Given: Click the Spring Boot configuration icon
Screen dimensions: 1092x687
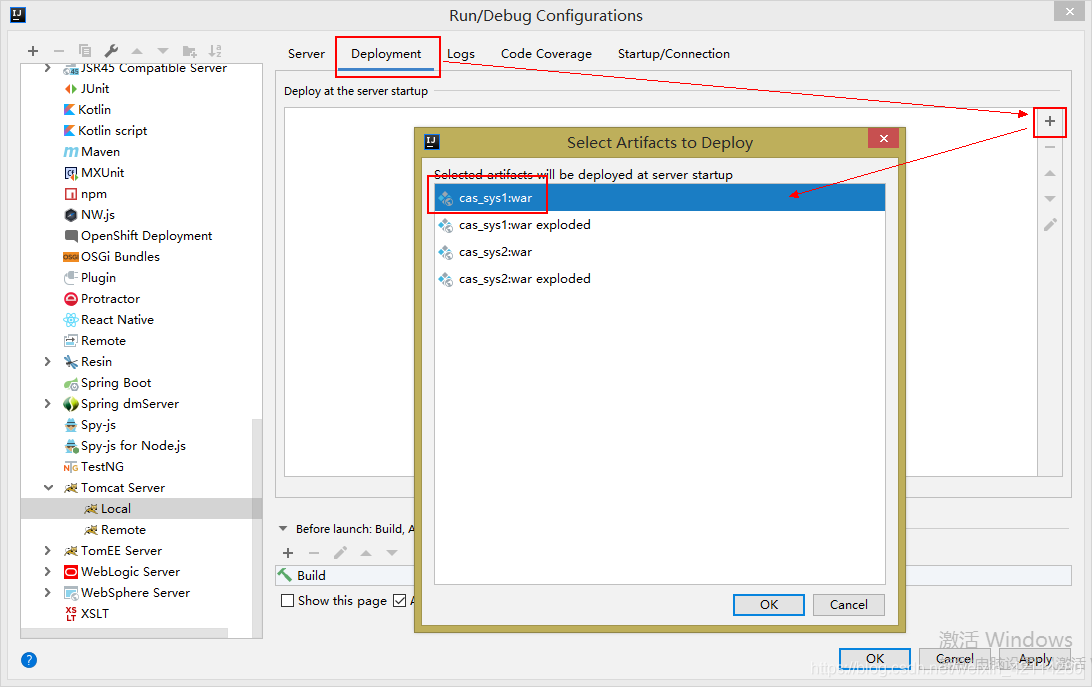Looking at the screenshot, I should (70, 383).
